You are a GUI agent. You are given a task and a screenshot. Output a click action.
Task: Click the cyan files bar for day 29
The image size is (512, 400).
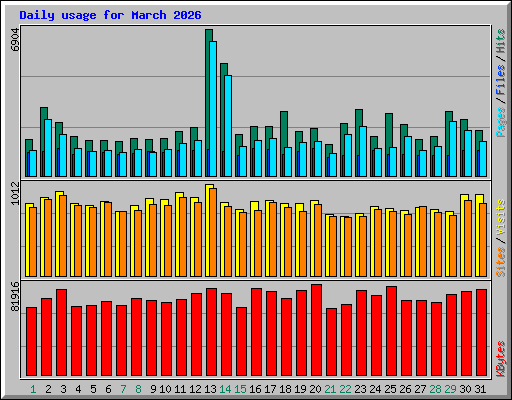coord(453,149)
